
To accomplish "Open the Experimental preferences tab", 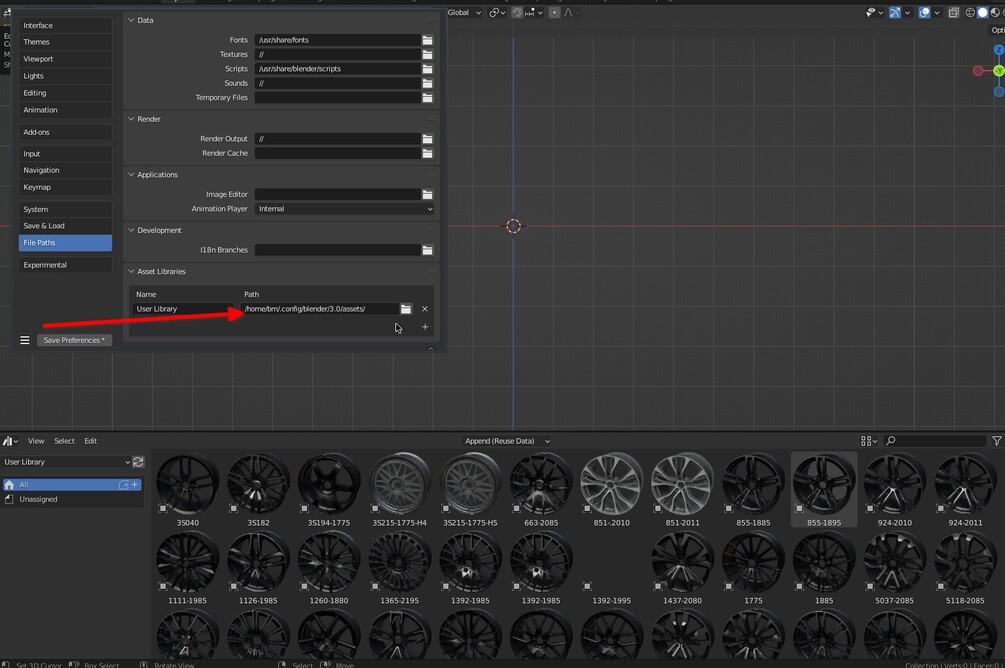I will click(x=65, y=265).
